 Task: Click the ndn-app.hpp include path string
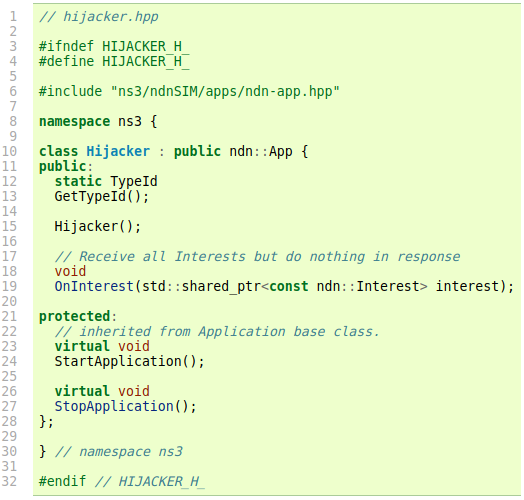tap(225, 92)
